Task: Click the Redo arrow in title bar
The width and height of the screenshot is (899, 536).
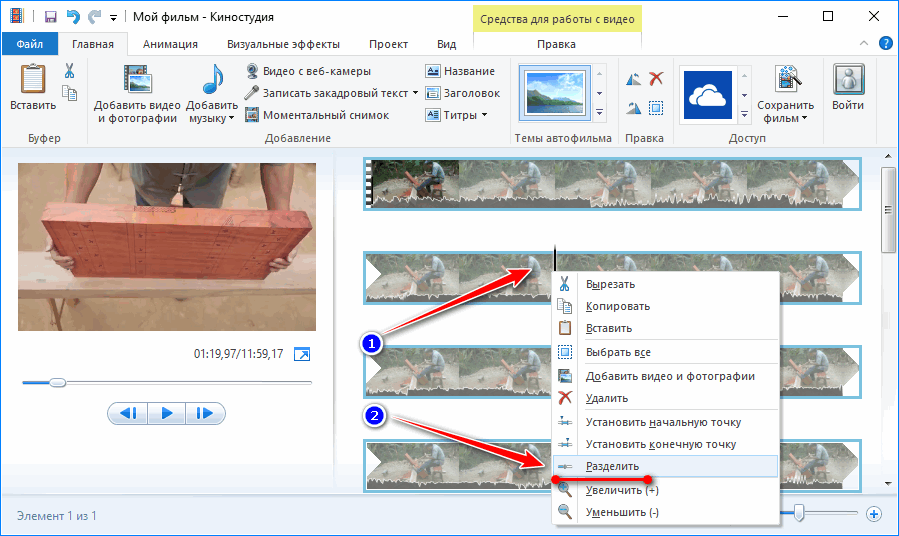Action: 94,17
